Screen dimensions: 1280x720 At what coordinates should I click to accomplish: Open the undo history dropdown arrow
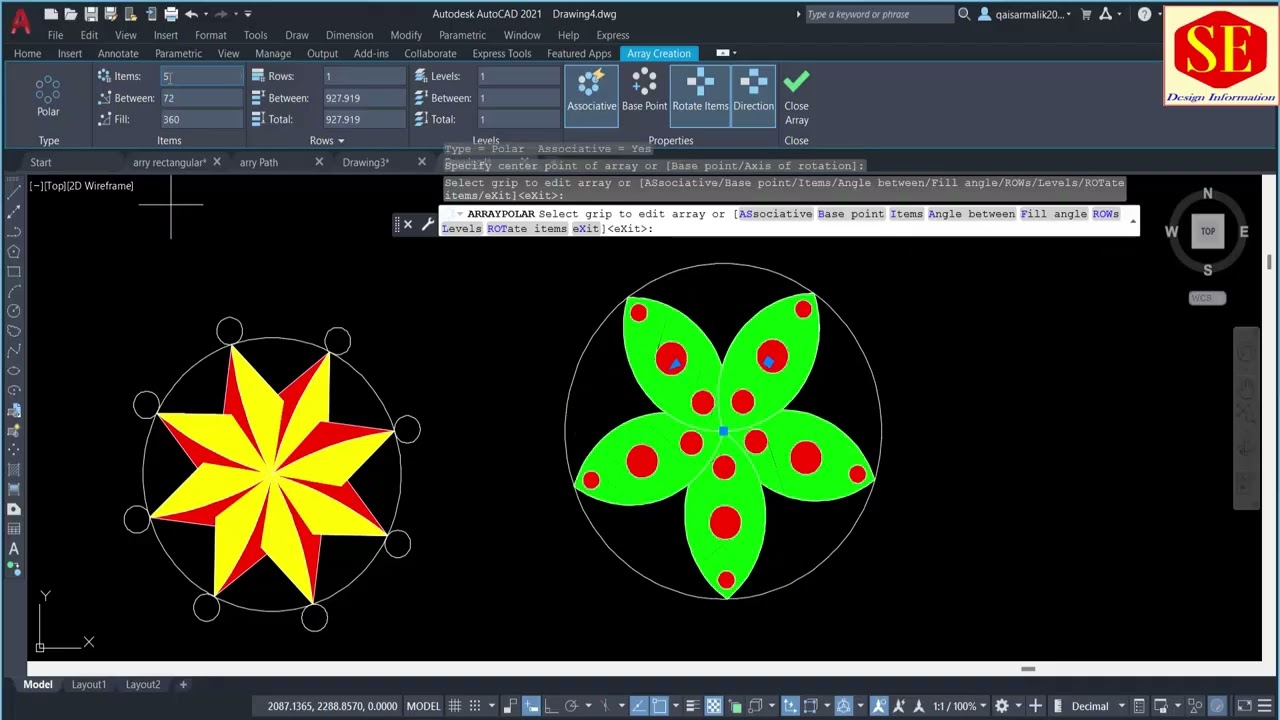(x=206, y=14)
